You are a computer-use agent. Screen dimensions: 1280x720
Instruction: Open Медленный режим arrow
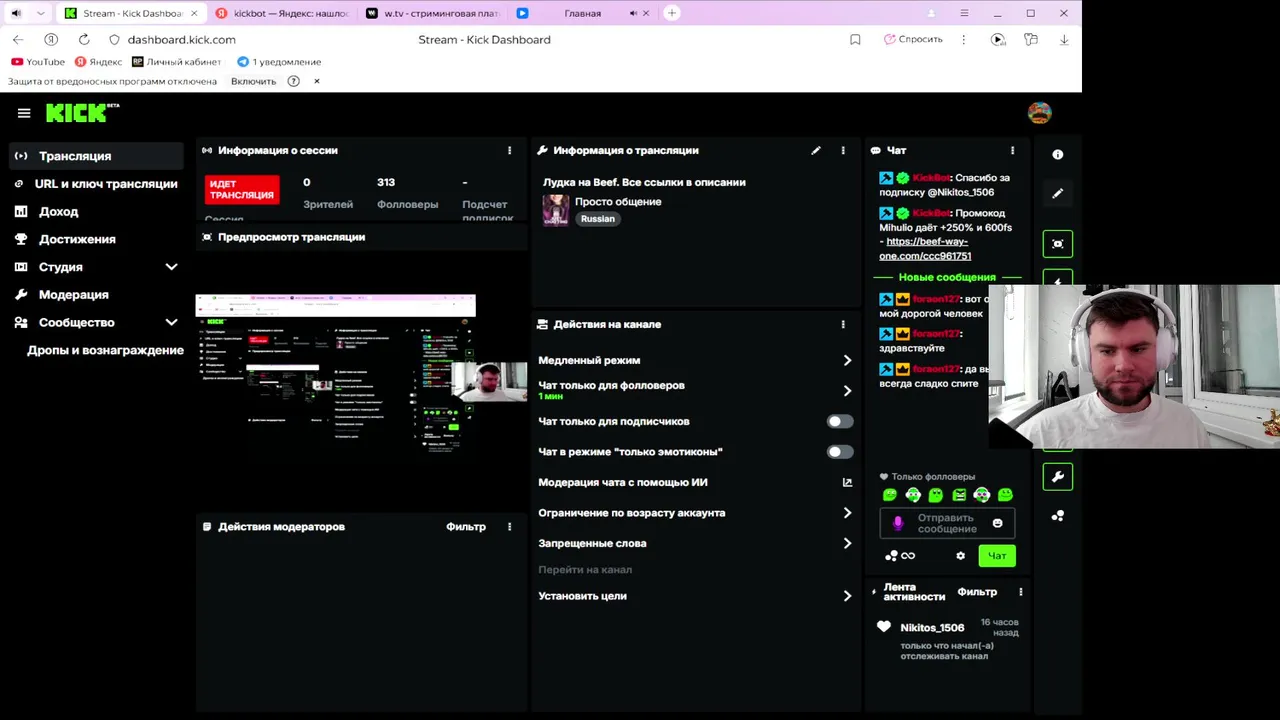coord(847,360)
